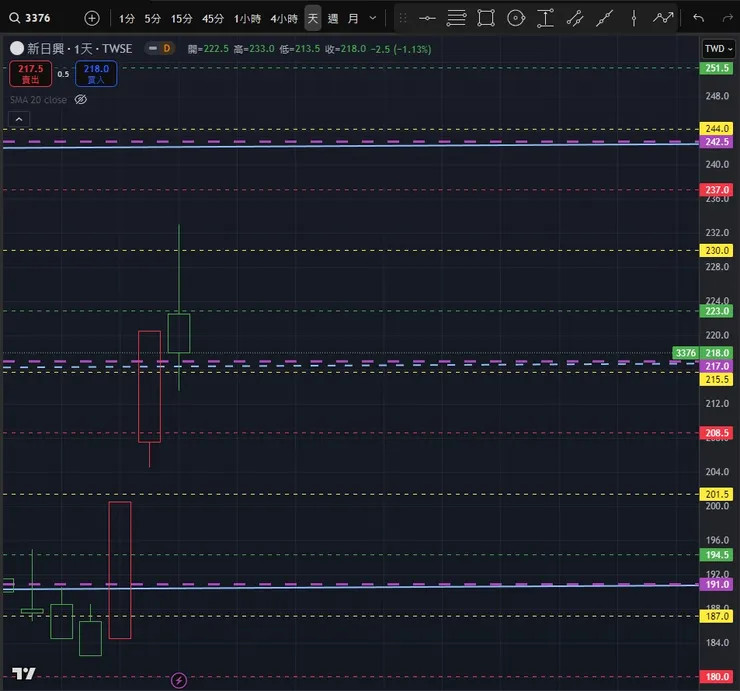Click the 3376 last-price symbol tag
This screenshot has height=691, width=740.
point(685,353)
